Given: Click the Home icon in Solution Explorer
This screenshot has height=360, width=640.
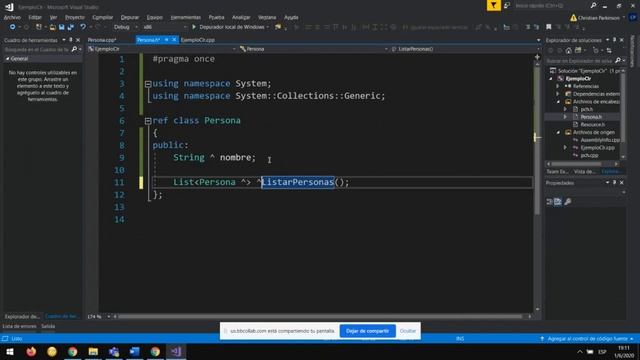Looking at the screenshot, I should [x=568, y=50].
